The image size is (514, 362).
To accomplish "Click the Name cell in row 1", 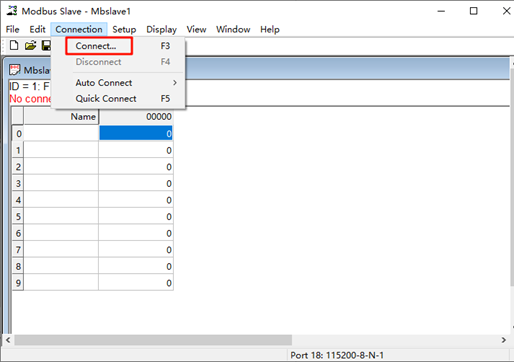I will pyautogui.click(x=61, y=150).
